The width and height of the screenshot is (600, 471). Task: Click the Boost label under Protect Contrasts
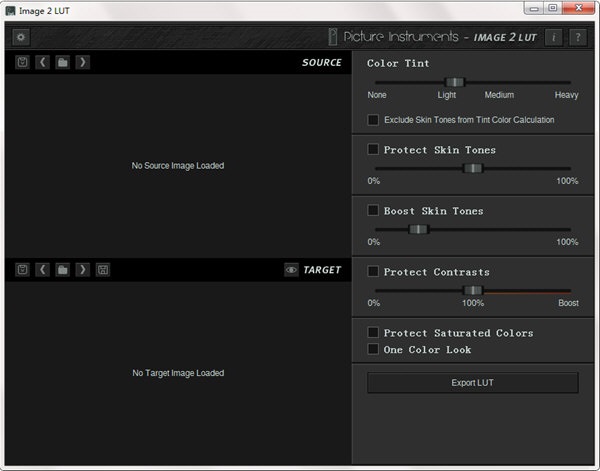pos(568,303)
